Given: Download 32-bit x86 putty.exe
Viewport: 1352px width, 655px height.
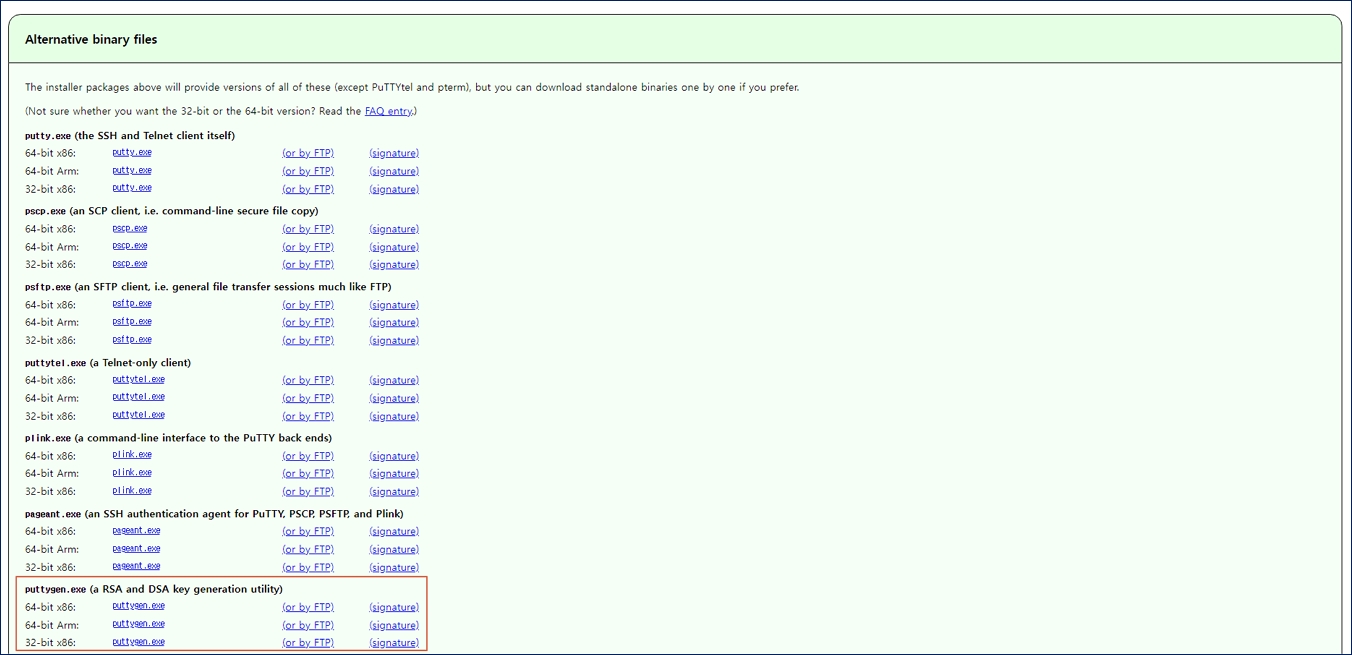Looking at the screenshot, I should 132,188.
